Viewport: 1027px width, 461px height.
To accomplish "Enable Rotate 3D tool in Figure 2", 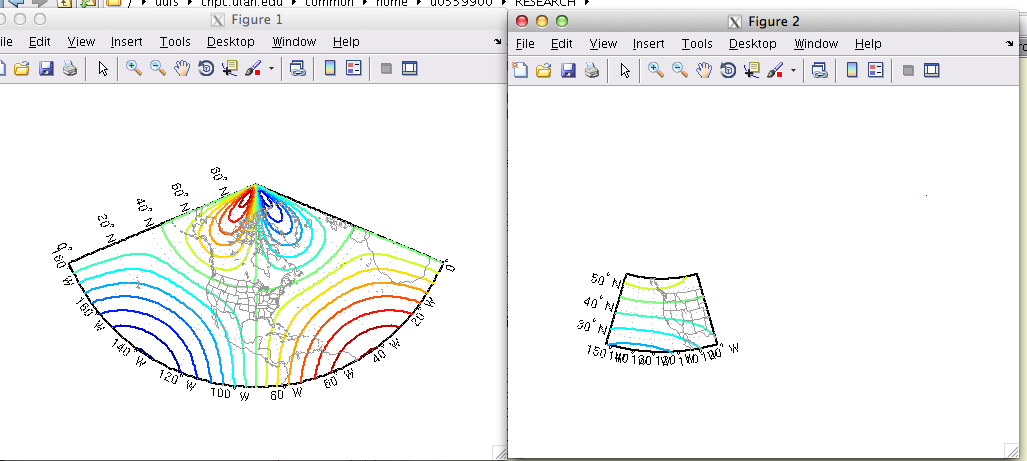I will (728, 70).
